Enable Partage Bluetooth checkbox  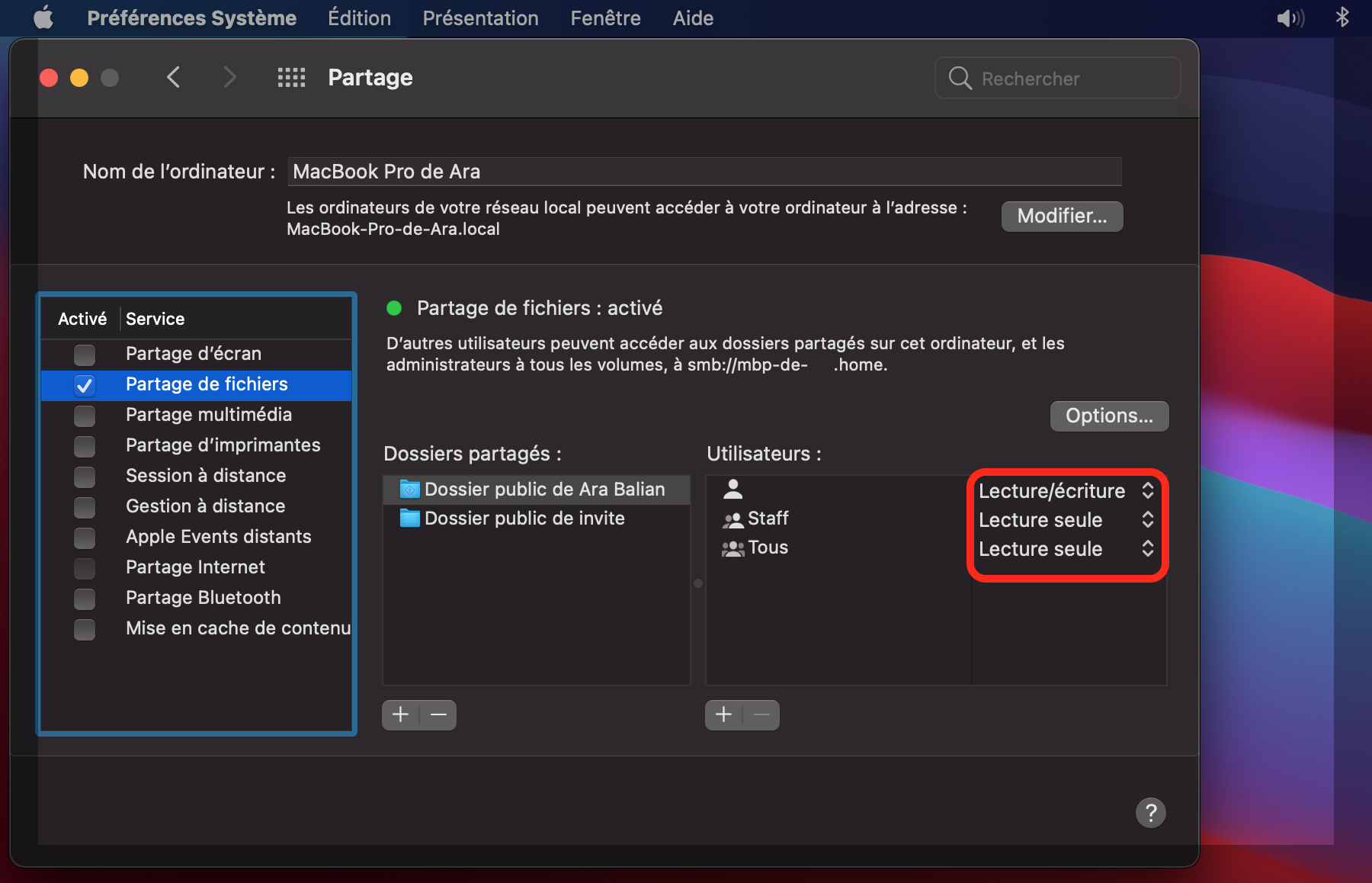[x=85, y=599]
